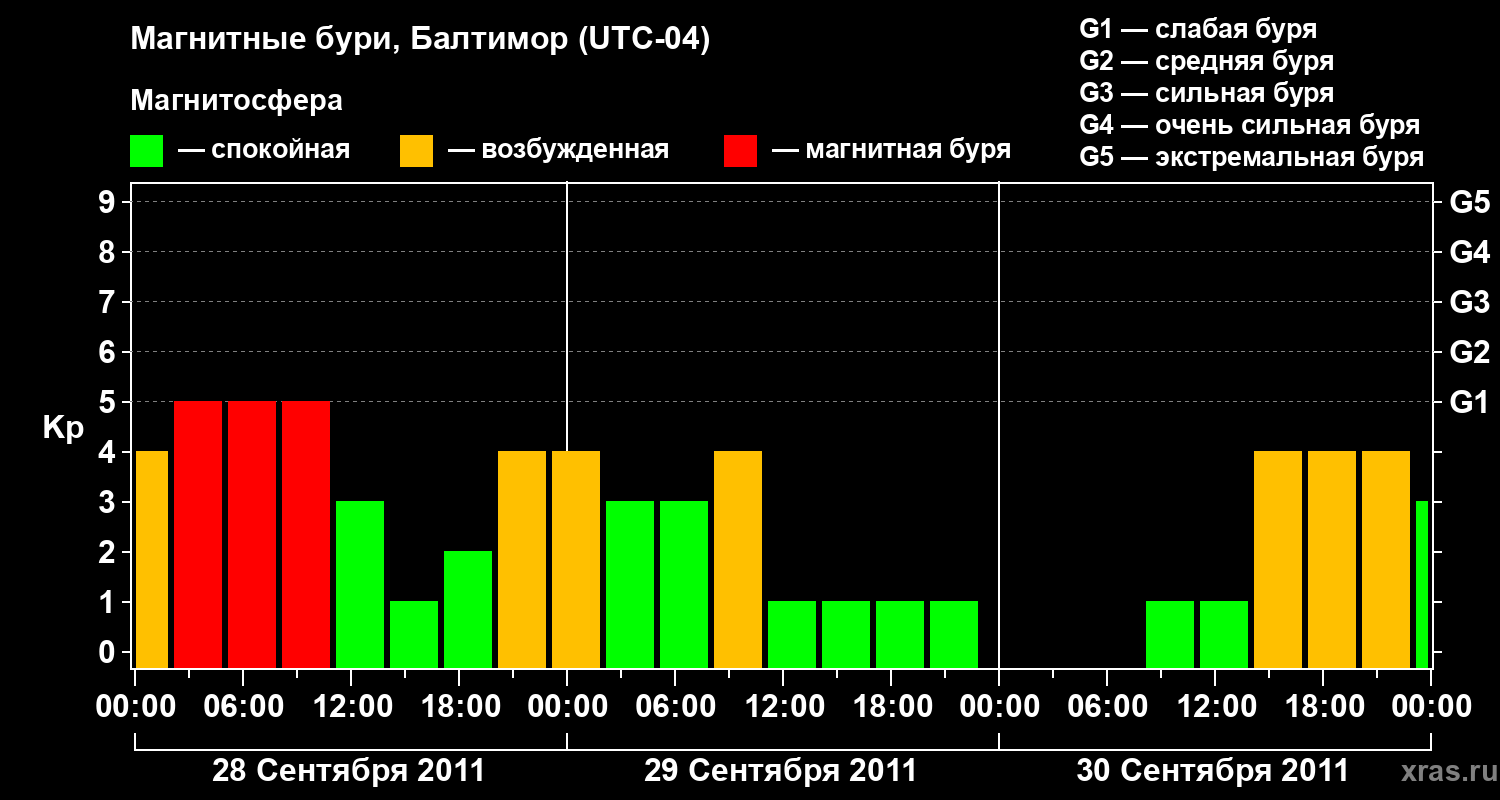The image size is (1500, 800).
Task: Click the green Kp 1 bar starting at 12:00 on 30 September
Action: (1224, 635)
